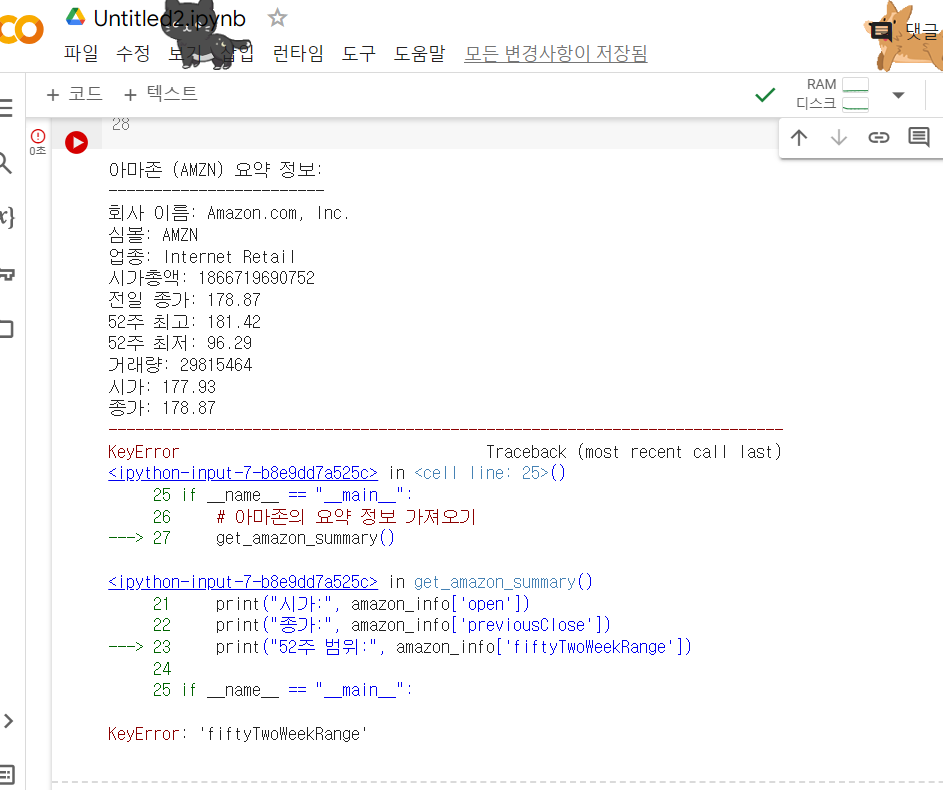Select the heading 아마존 (AMZN) 요약 정보:

(x=215, y=170)
